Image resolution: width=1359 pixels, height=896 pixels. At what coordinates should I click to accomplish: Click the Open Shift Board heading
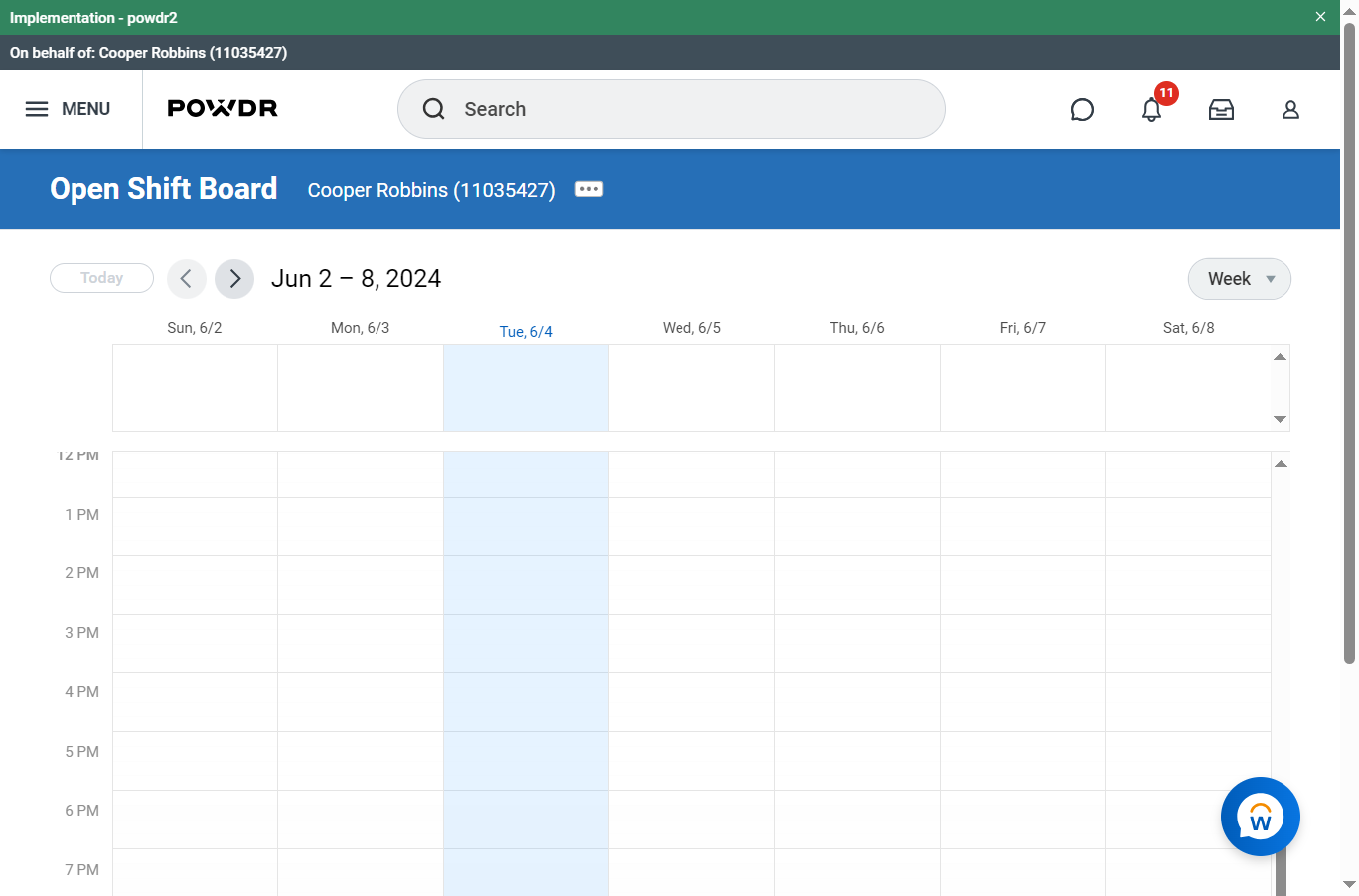[x=164, y=189]
